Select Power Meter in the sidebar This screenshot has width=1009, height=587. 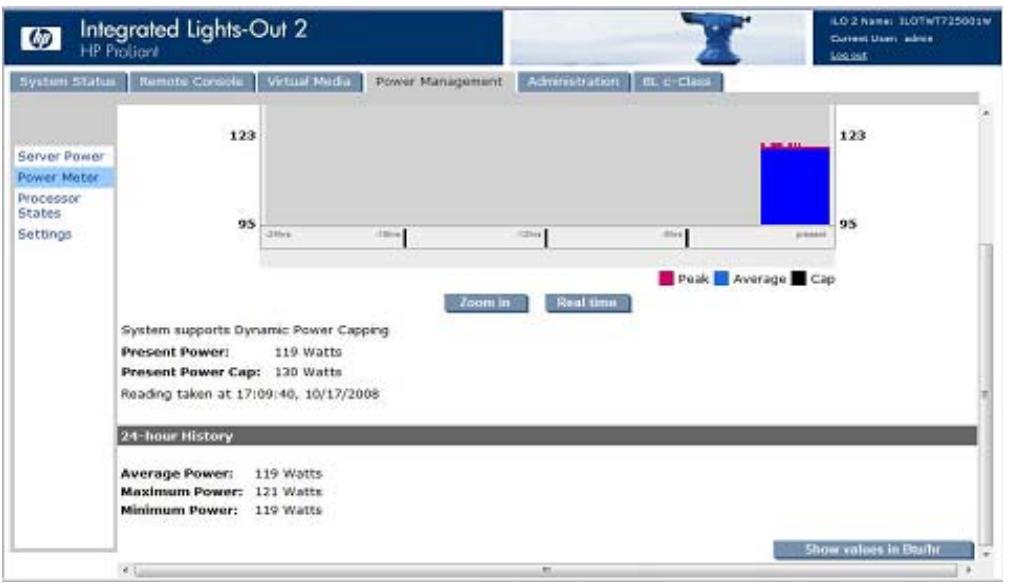63,178
